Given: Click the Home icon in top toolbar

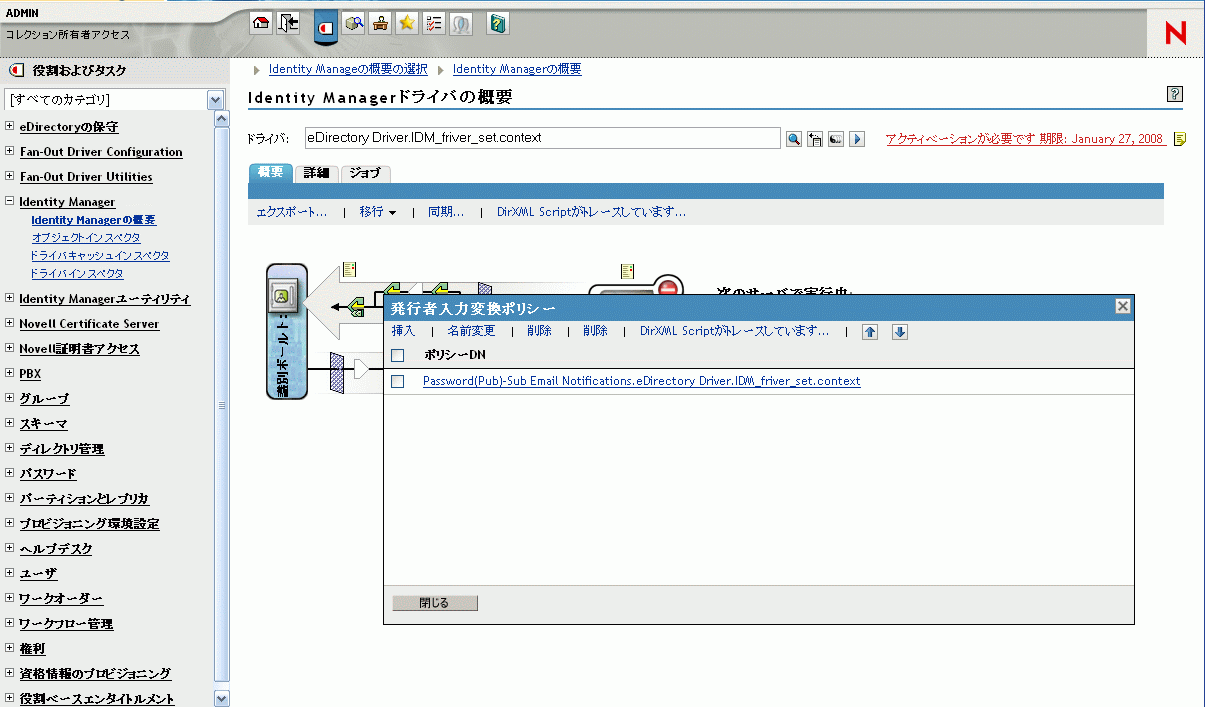Looking at the screenshot, I should click(261, 24).
